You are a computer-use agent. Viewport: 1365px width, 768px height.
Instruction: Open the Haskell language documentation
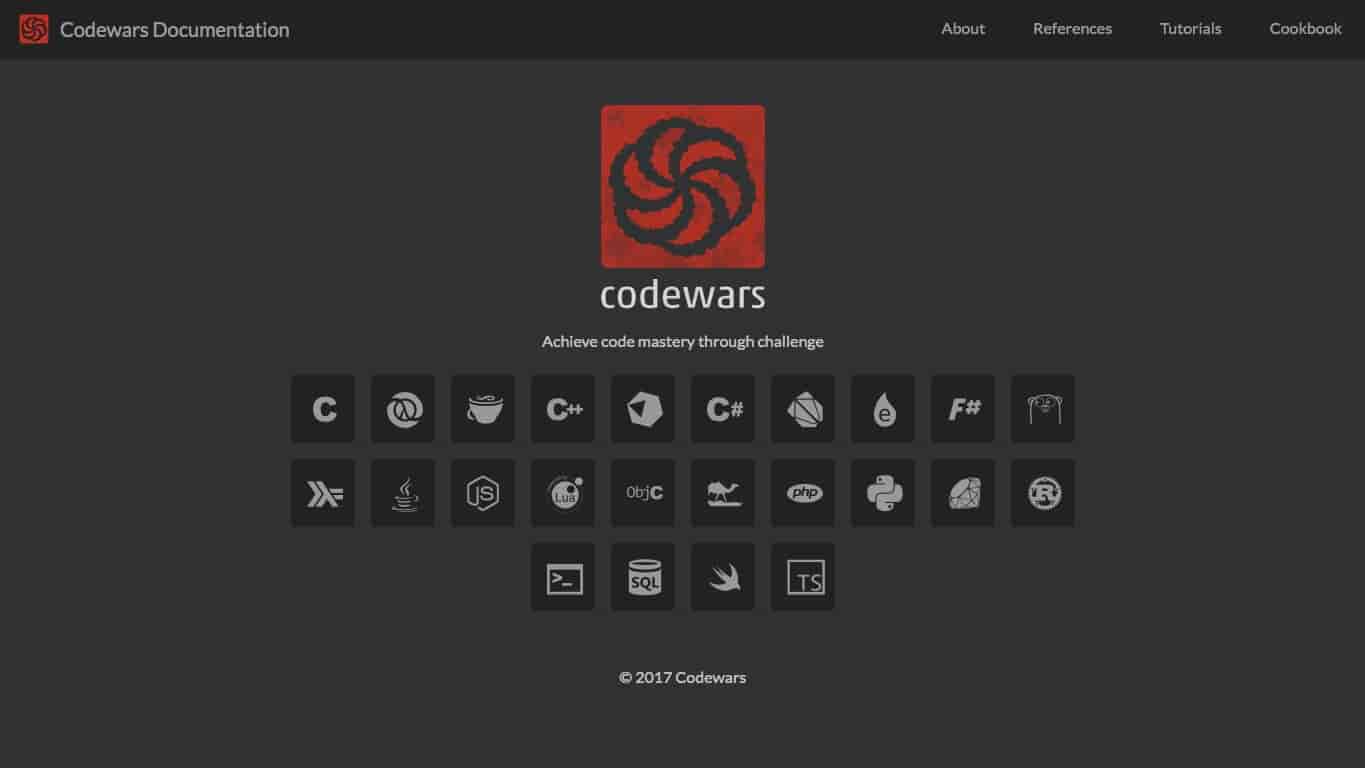[322, 492]
